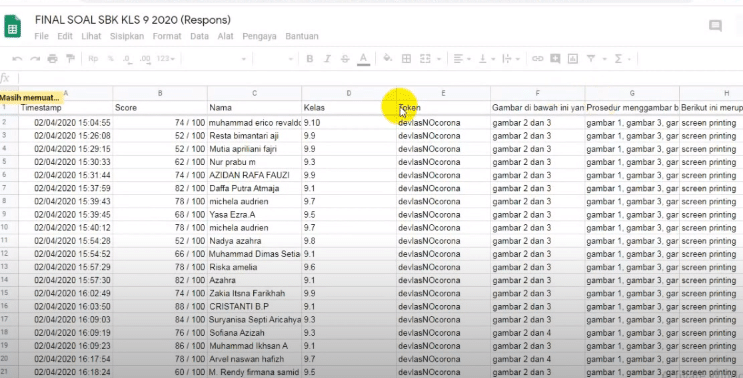Viewport: 743px width, 378px height.
Task: Open the Sisipkan menu
Action: 127,36
